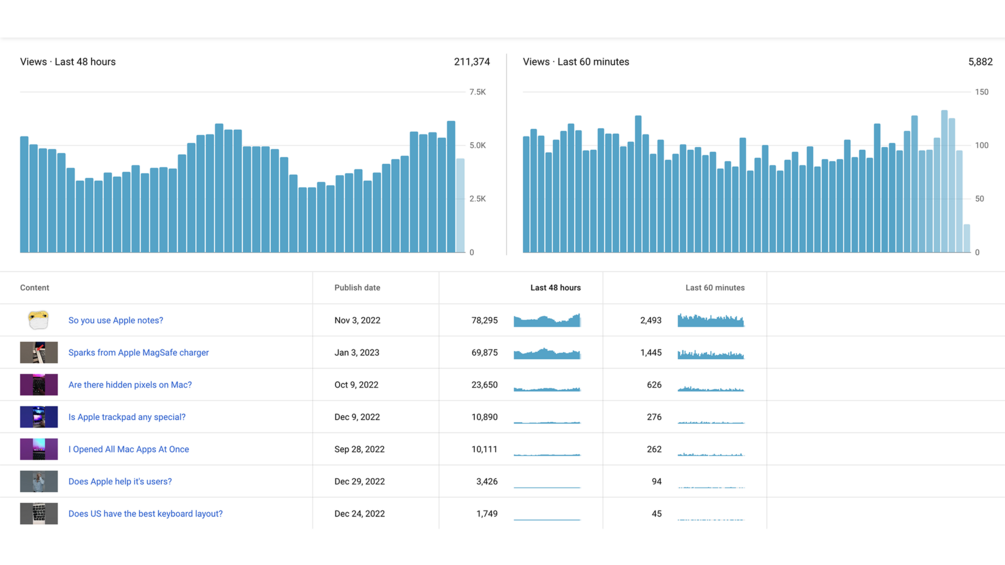Click the Jan 3, 2023 publish date
This screenshot has height=565, width=1005.
coord(356,352)
